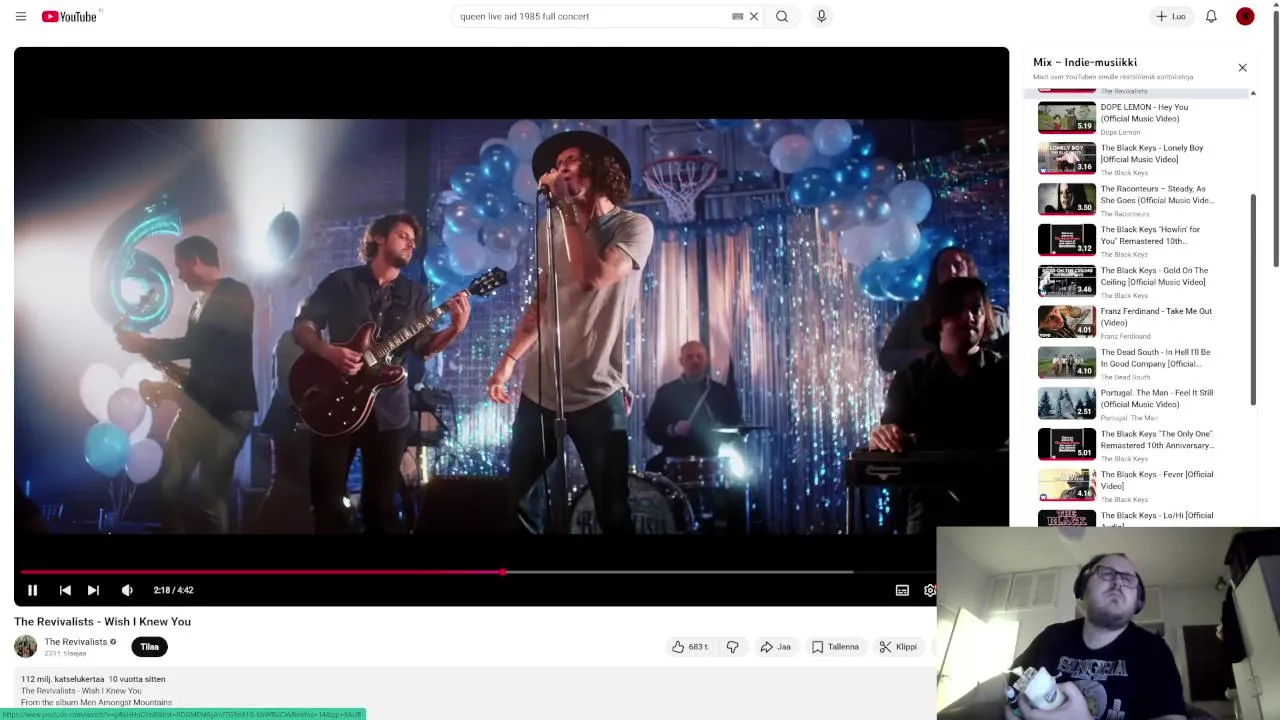Share the video with Jaa

point(775,647)
